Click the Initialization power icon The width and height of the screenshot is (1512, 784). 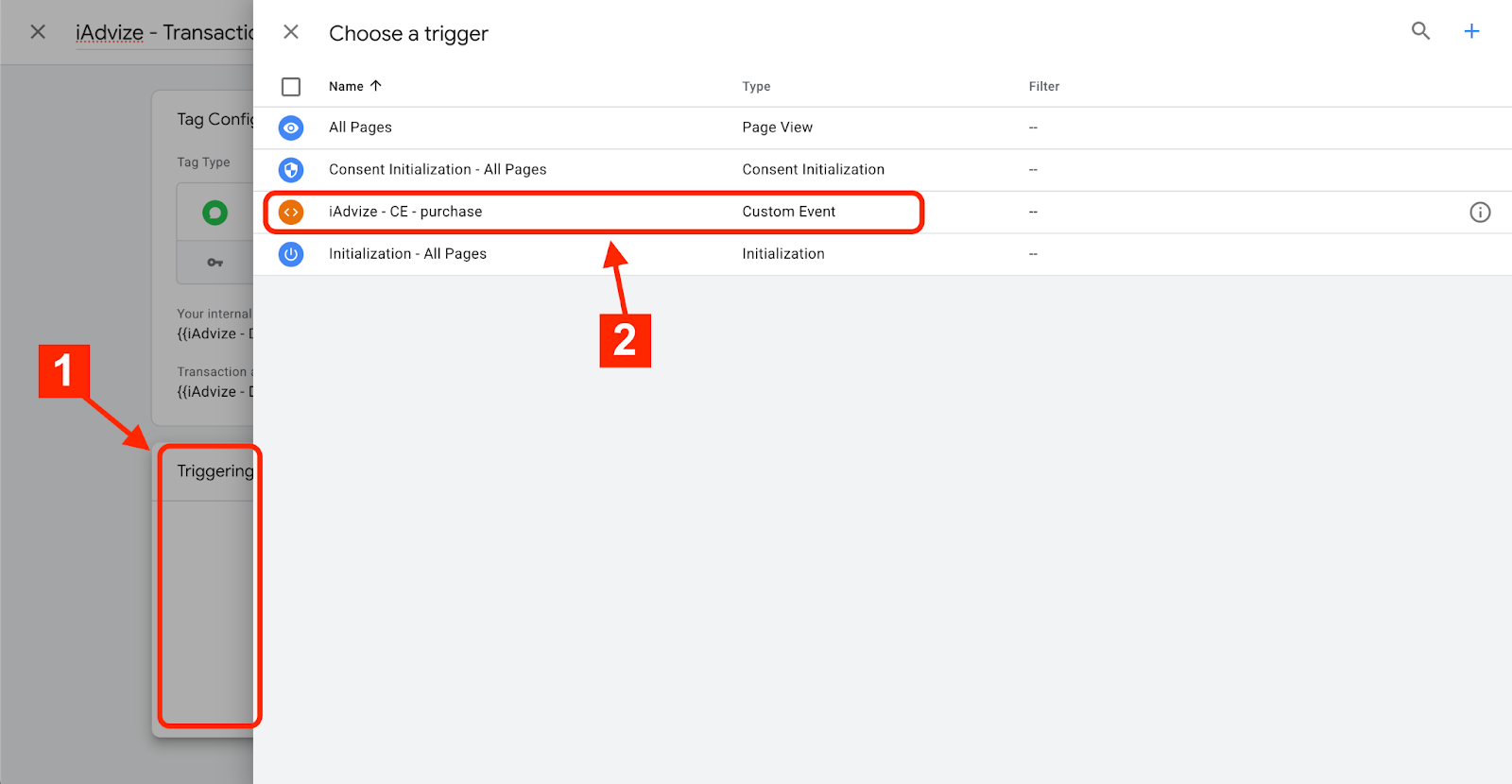click(291, 254)
